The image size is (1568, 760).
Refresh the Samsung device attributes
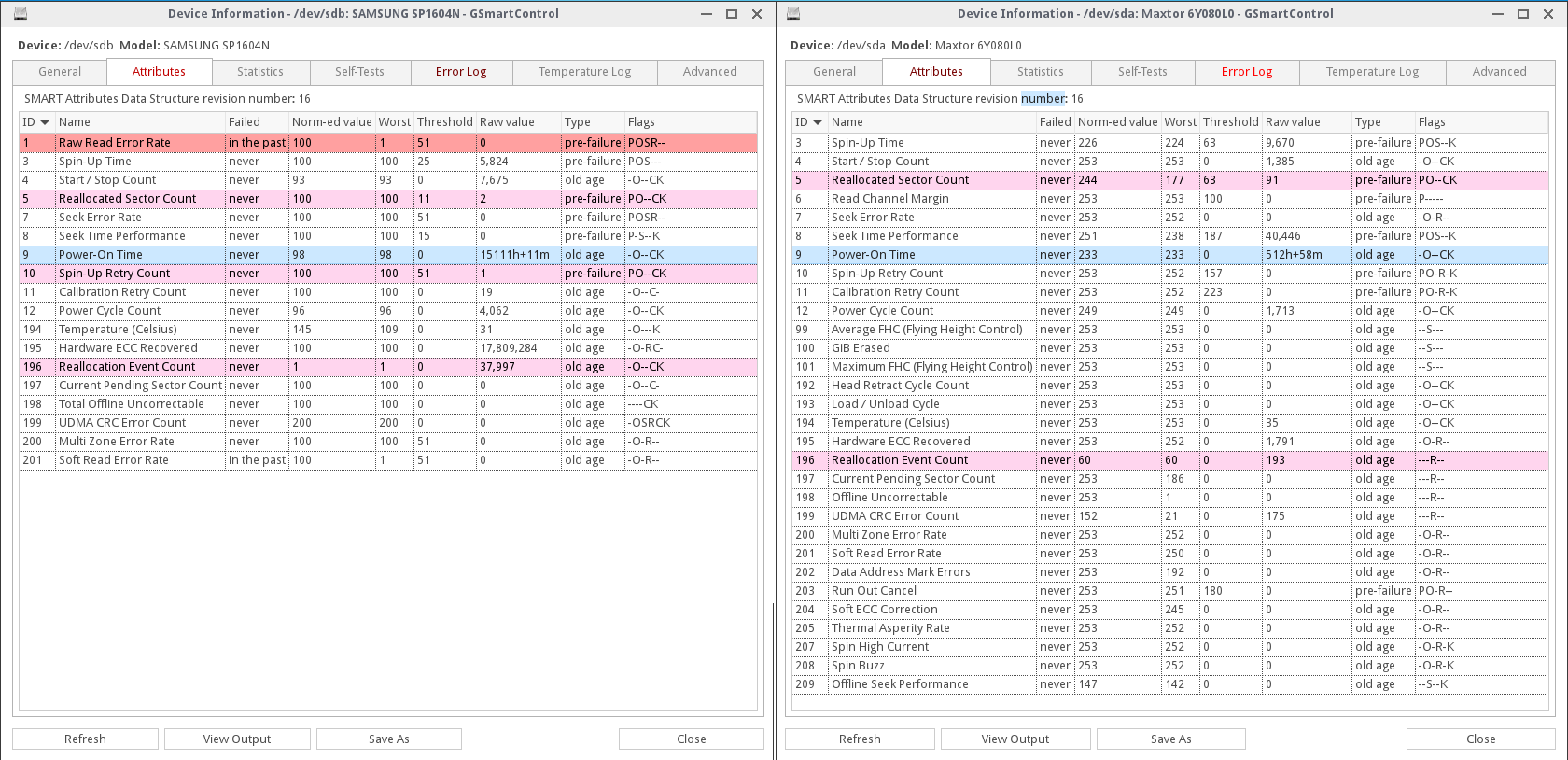[x=85, y=739]
